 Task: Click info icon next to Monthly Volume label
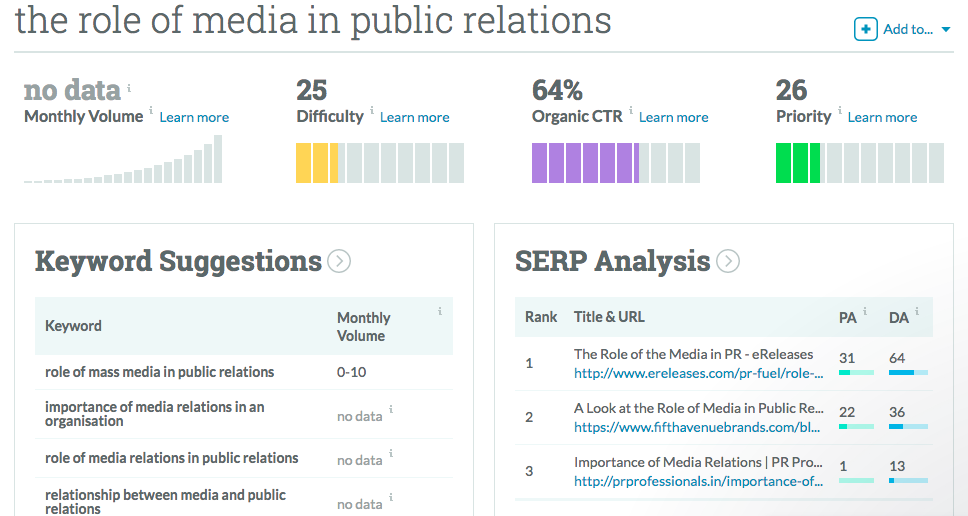(x=152, y=111)
